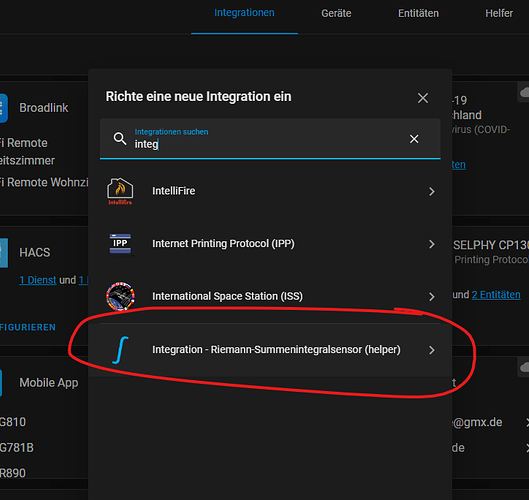The width and height of the screenshot is (529, 500).
Task: Click the IPP printer icon
Action: [x=120, y=244]
